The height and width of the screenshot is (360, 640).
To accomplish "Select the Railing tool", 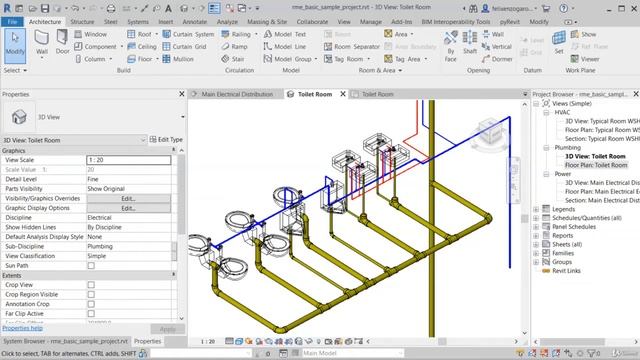I will click(x=236, y=34).
